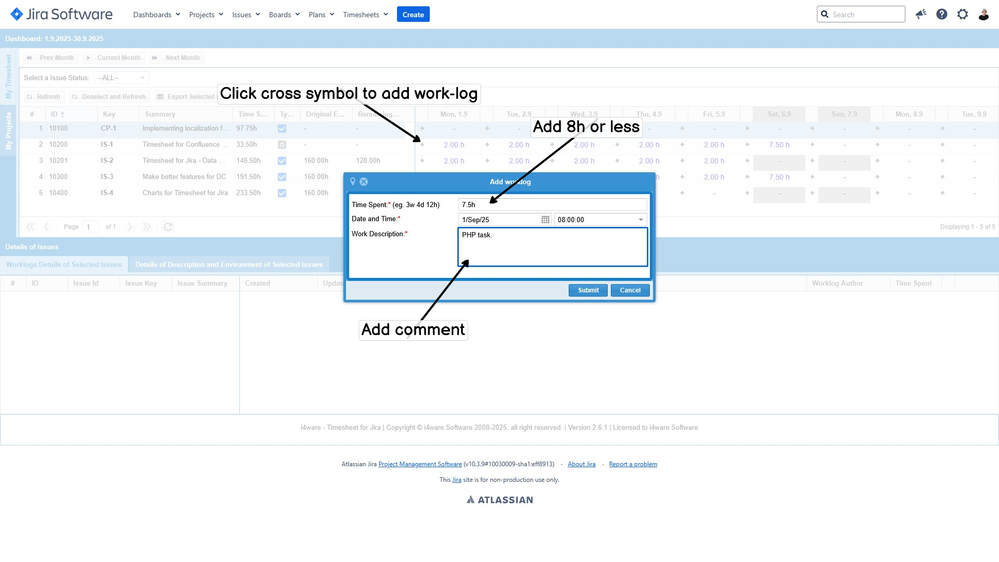Open the Help question mark icon
999x562 pixels.
coord(942,14)
